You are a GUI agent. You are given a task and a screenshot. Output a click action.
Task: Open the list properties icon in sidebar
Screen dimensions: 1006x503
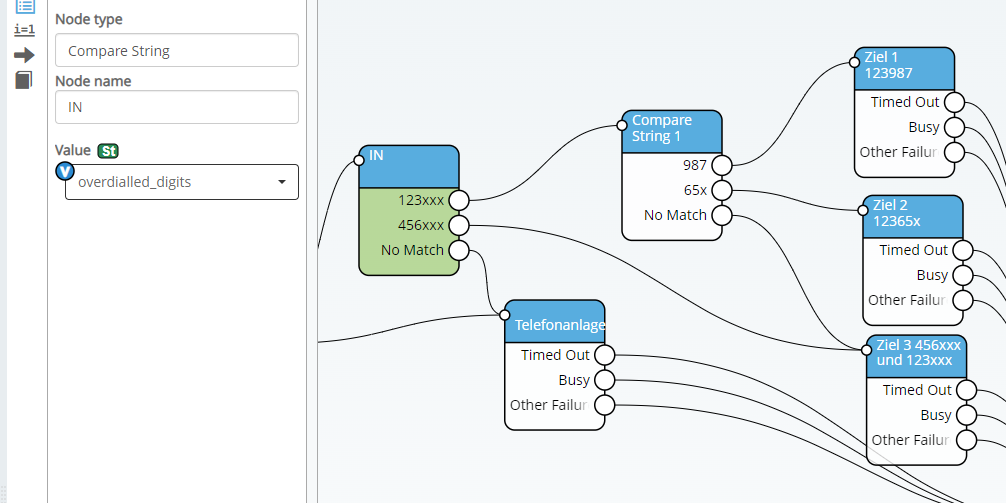click(25, 6)
